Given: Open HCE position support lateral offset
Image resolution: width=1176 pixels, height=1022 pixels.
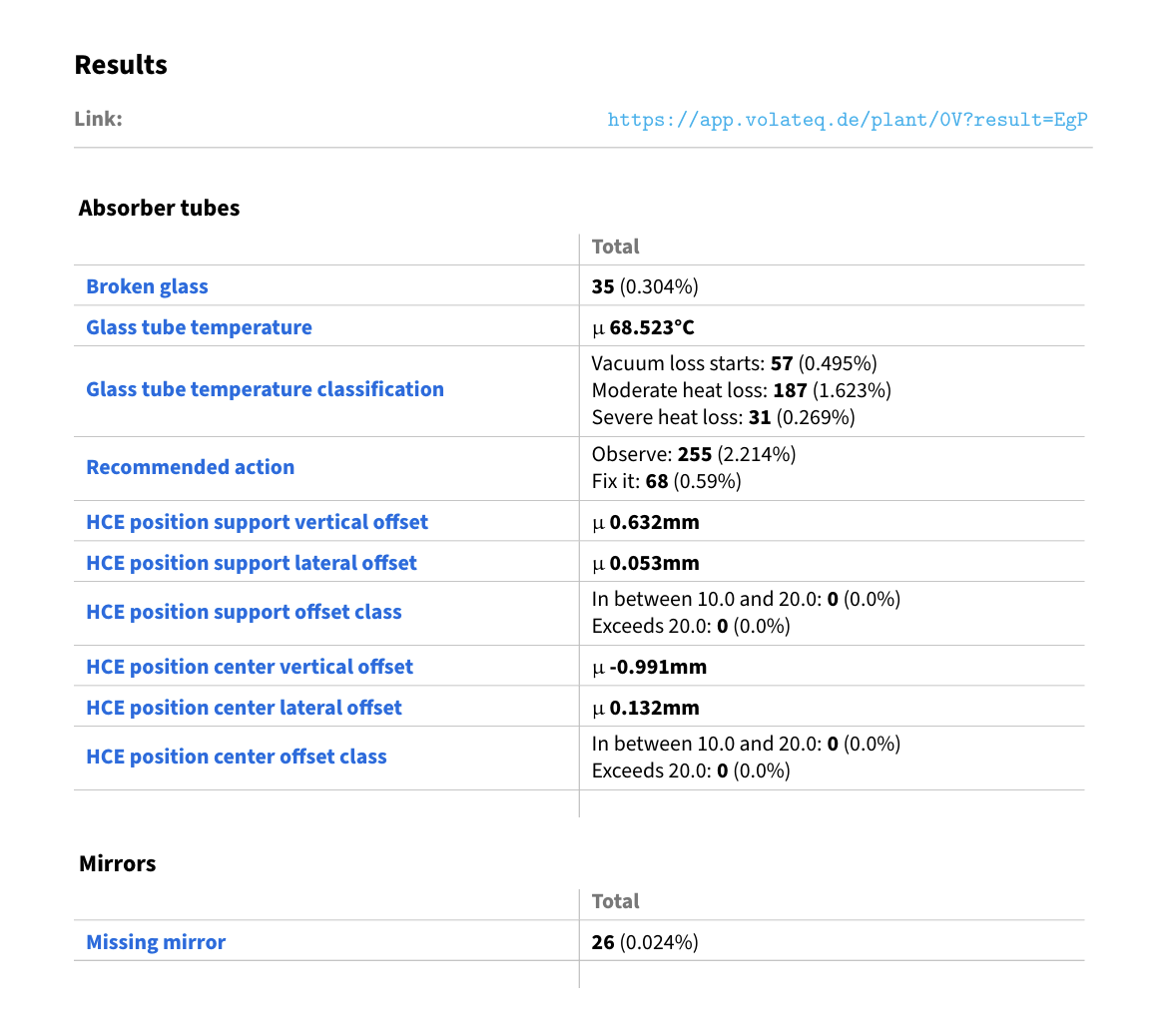Looking at the screenshot, I should (x=252, y=563).
